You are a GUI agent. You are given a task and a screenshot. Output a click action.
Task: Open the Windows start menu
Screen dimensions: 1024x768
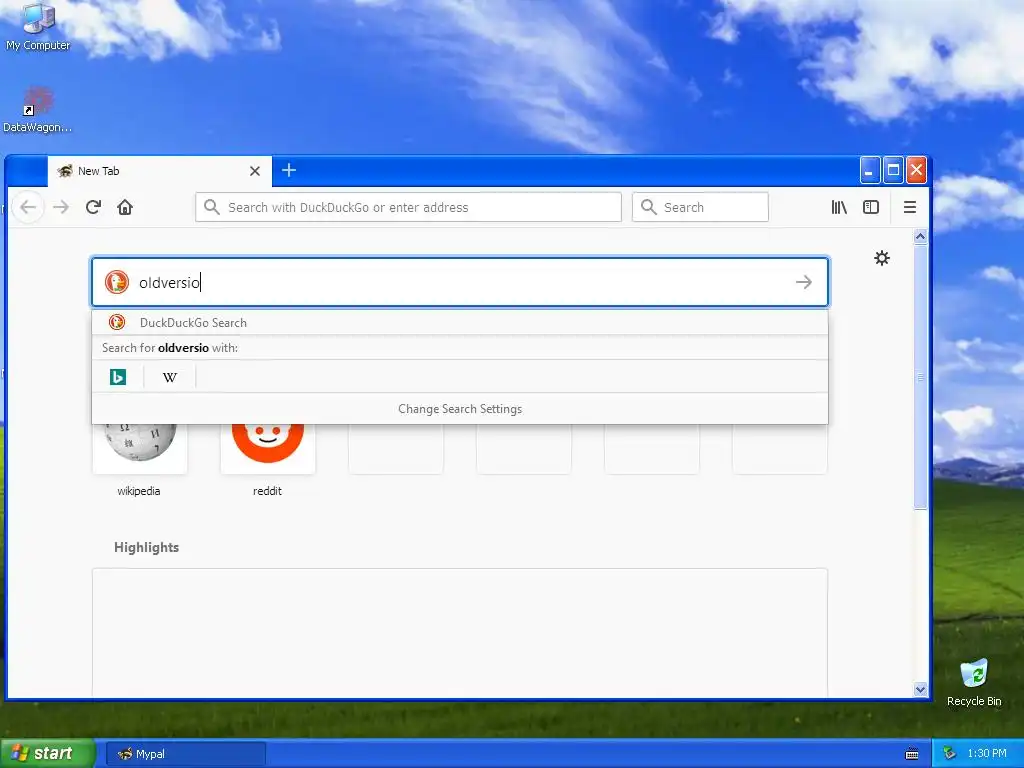(x=47, y=753)
